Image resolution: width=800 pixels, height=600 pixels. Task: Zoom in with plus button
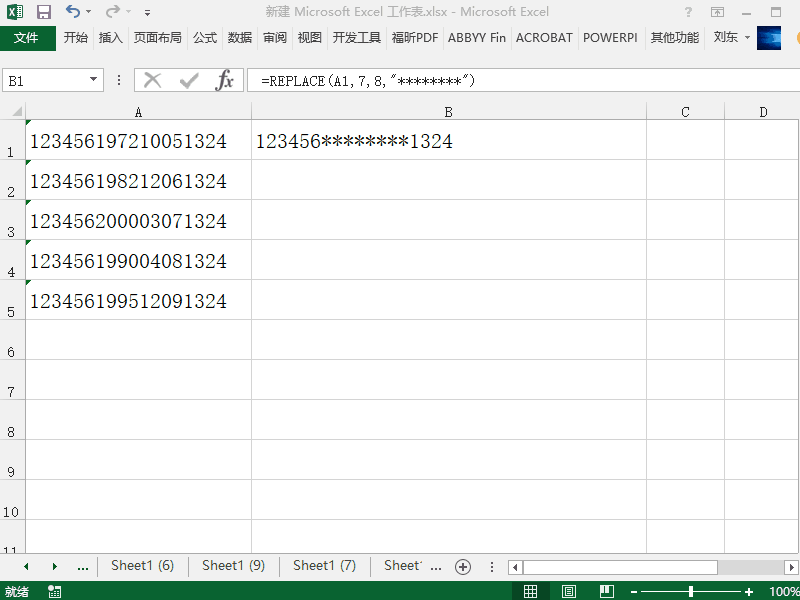tap(749, 592)
